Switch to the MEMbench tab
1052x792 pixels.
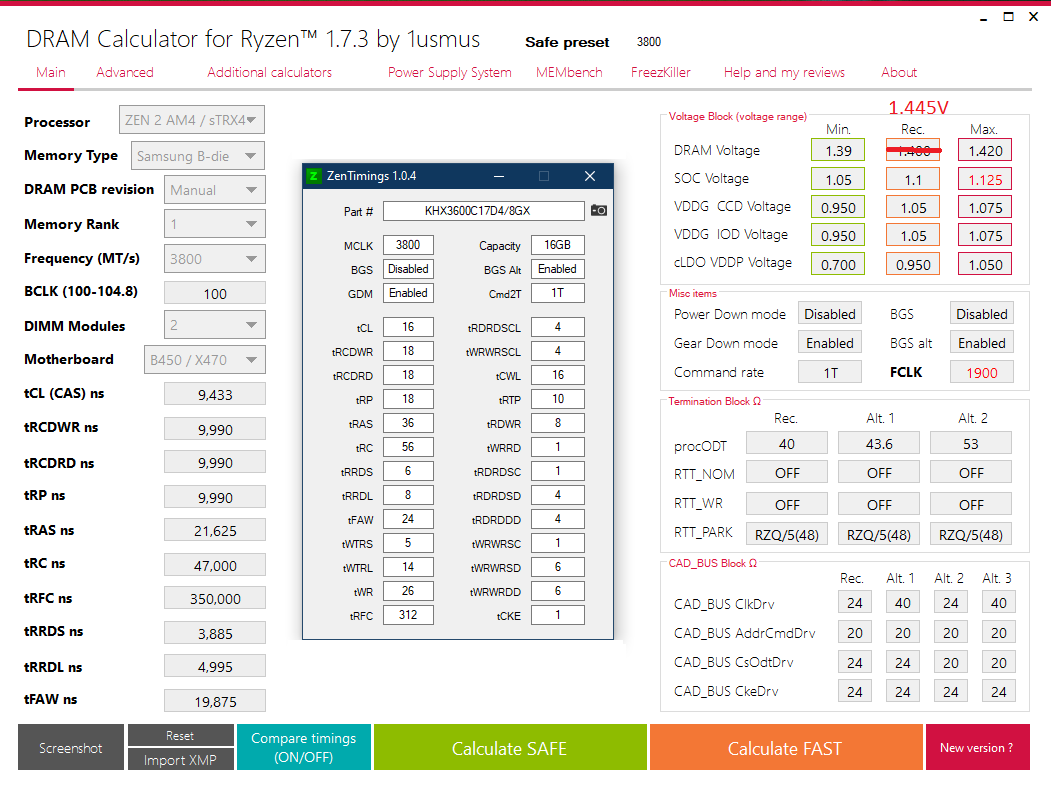pos(569,72)
